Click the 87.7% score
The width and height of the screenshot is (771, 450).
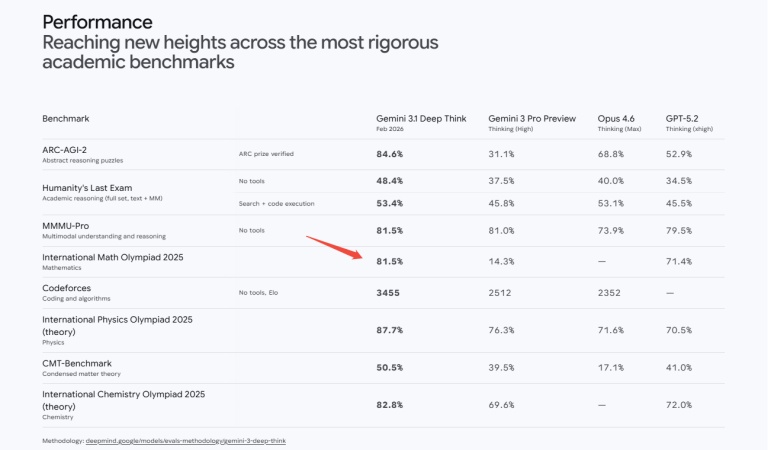[x=389, y=330]
